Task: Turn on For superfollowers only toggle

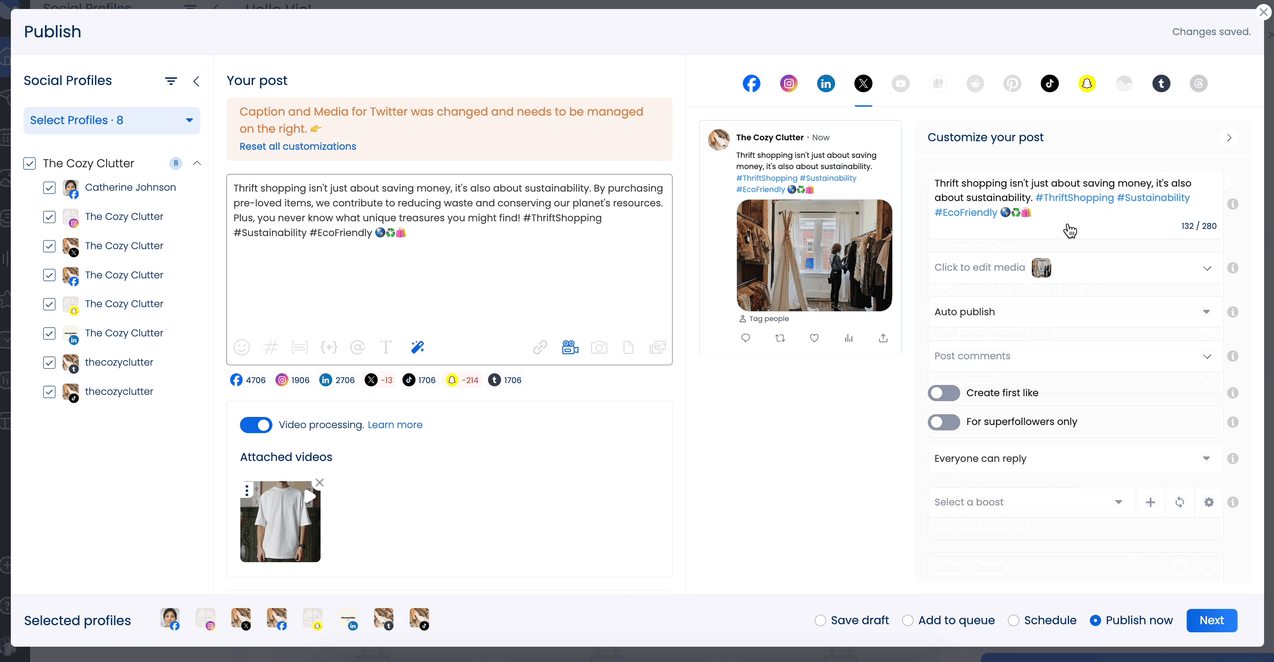Action: [x=943, y=421]
